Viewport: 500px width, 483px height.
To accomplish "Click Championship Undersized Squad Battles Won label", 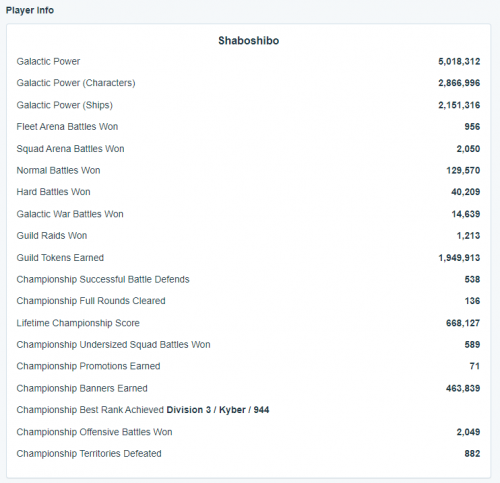I will point(114,345).
